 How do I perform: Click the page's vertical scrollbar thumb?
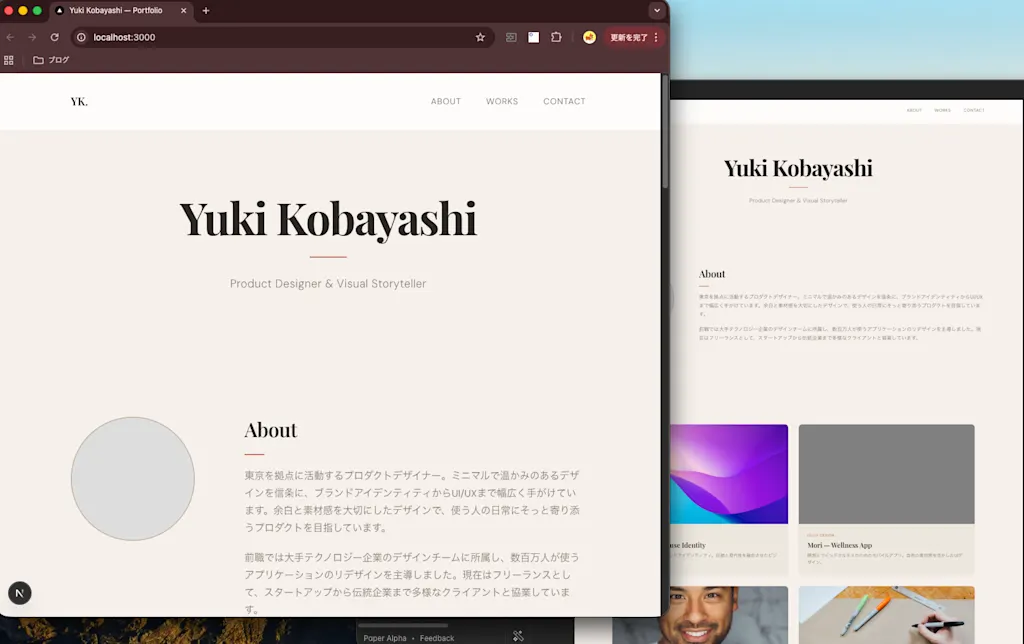click(x=665, y=131)
